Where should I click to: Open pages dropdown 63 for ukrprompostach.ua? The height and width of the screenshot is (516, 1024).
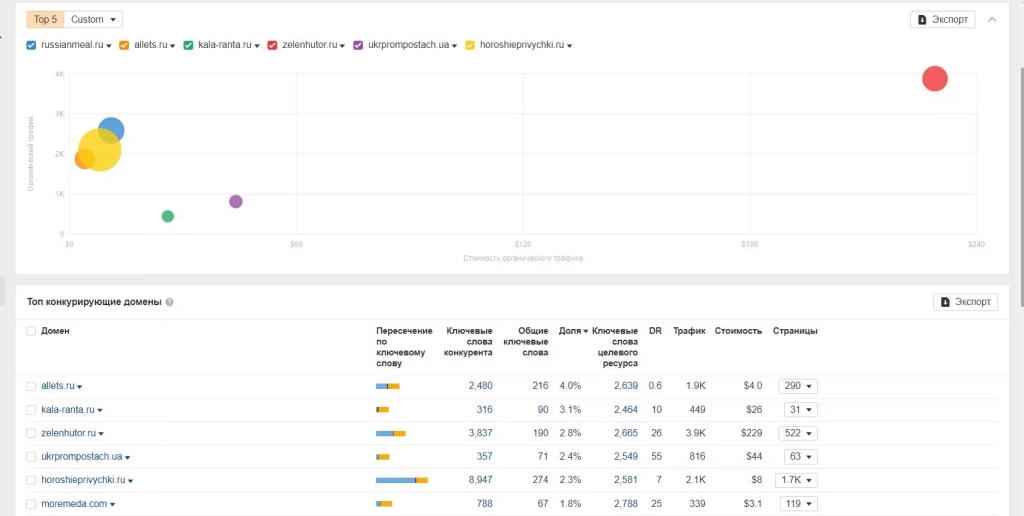point(801,457)
